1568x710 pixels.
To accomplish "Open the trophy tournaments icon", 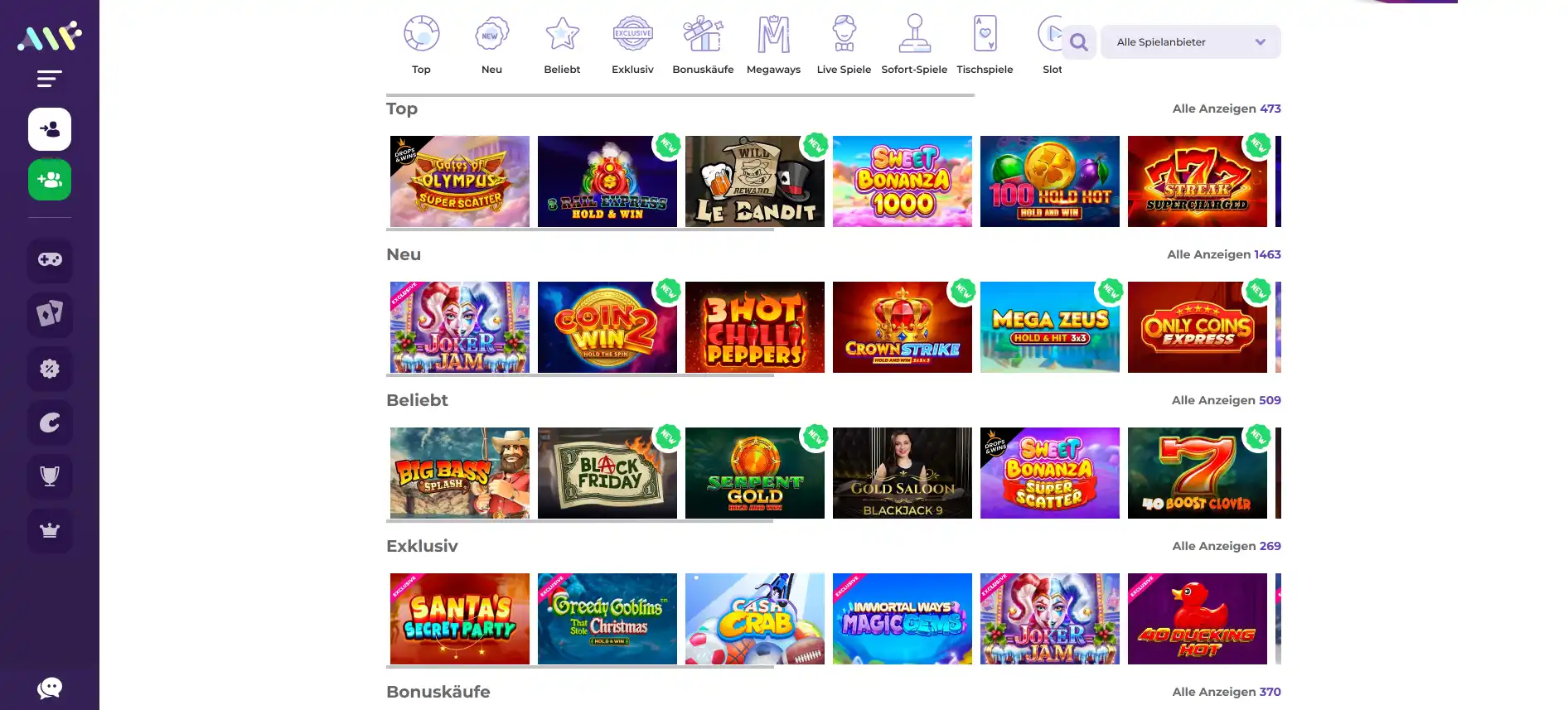I will (50, 476).
